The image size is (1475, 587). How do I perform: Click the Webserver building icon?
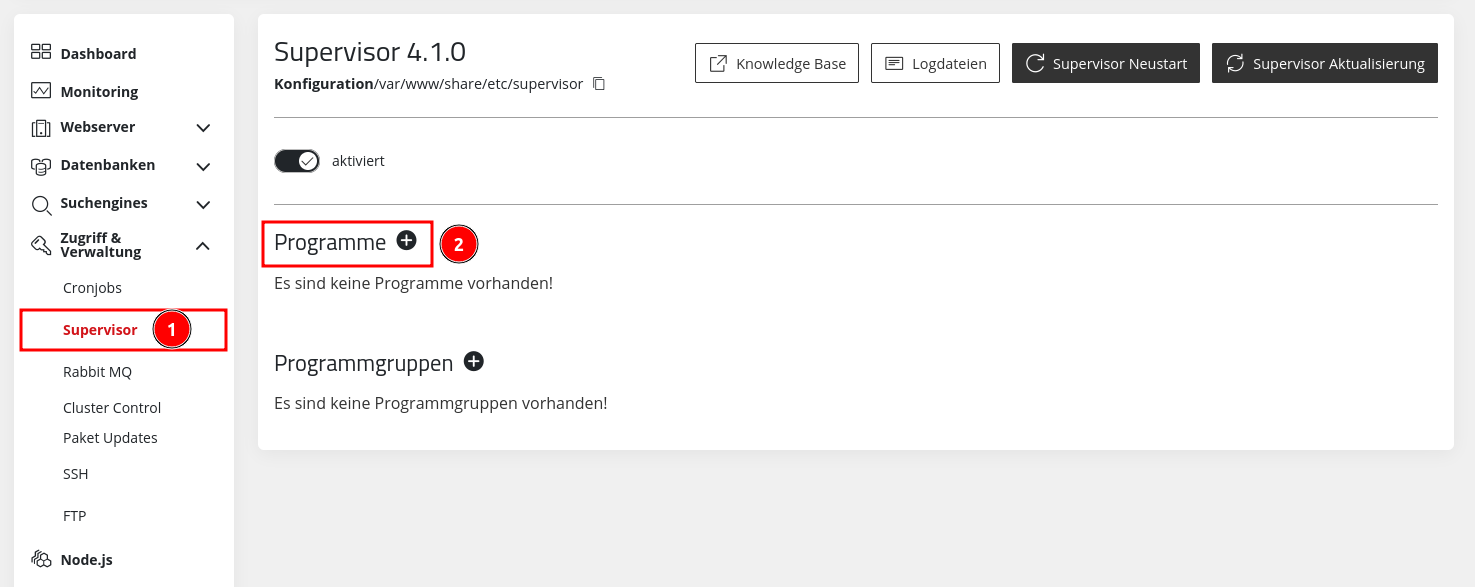click(41, 128)
